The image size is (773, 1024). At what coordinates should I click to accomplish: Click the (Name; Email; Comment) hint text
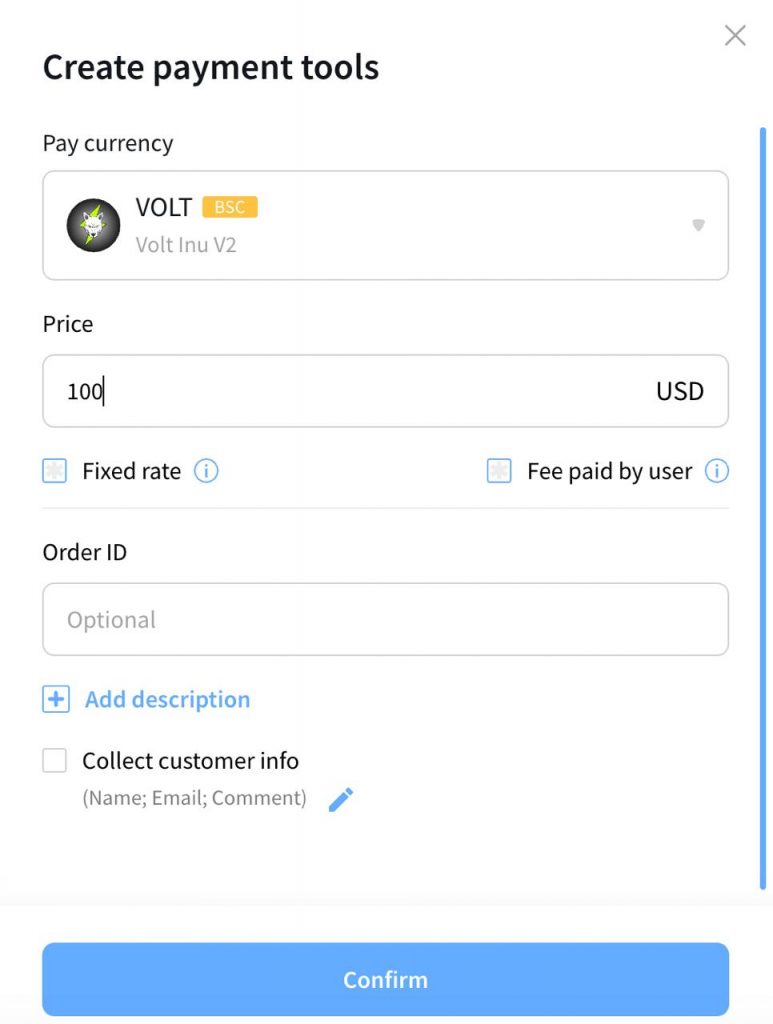click(194, 798)
